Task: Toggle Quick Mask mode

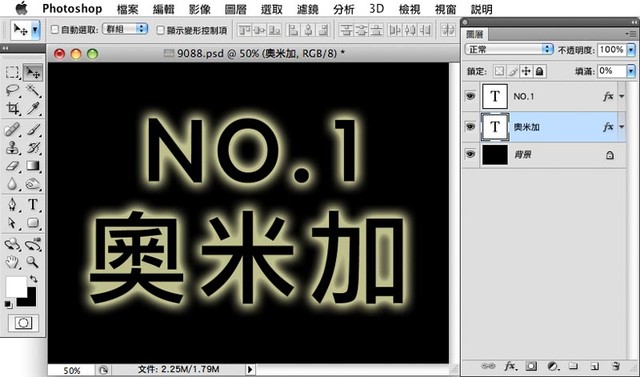Action: [x=23, y=323]
